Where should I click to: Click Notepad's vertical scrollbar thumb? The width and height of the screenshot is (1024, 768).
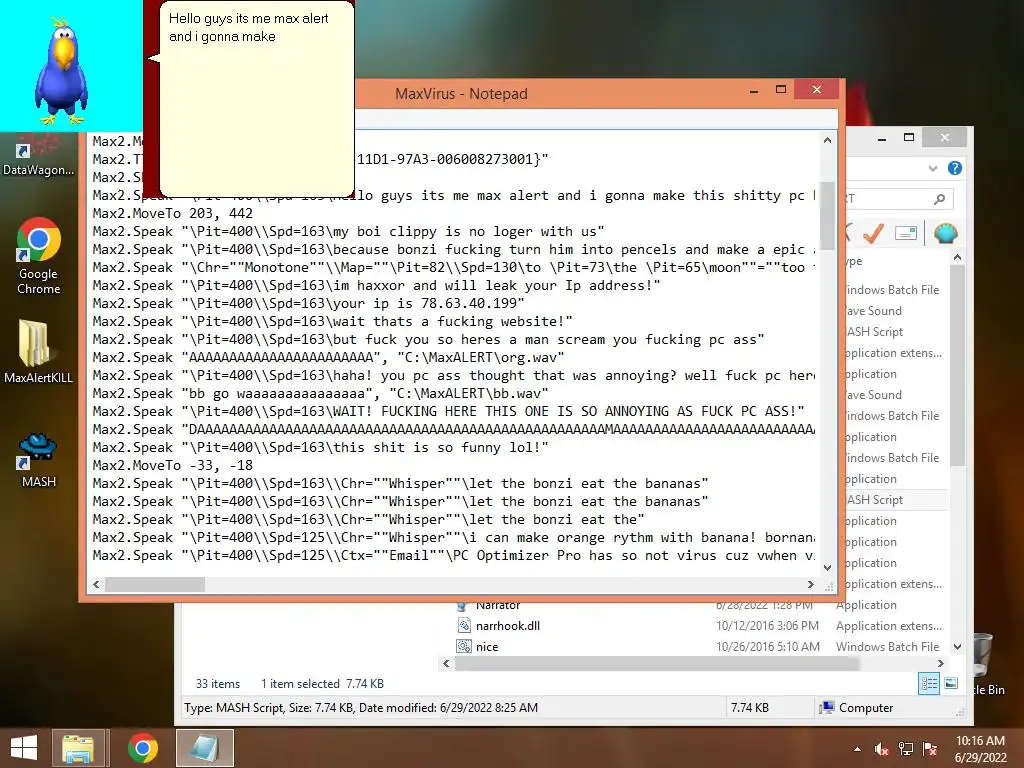point(827,216)
